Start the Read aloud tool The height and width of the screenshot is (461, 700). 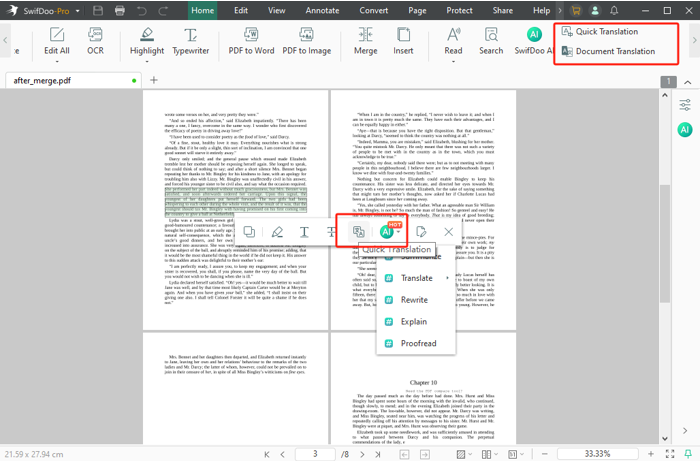pyautogui.click(x=453, y=41)
